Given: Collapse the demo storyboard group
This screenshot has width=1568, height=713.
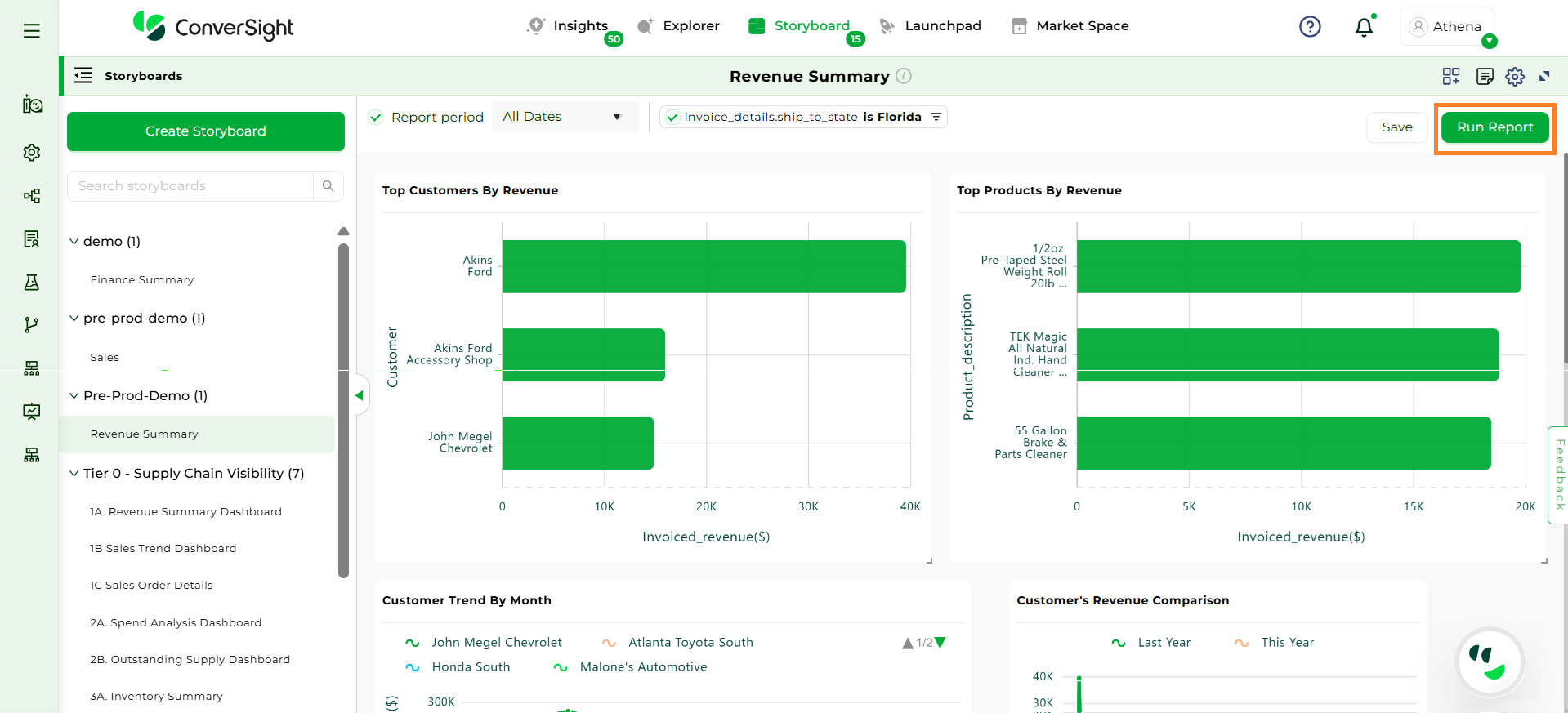Looking at the screenshot, I should pos(74,242).
